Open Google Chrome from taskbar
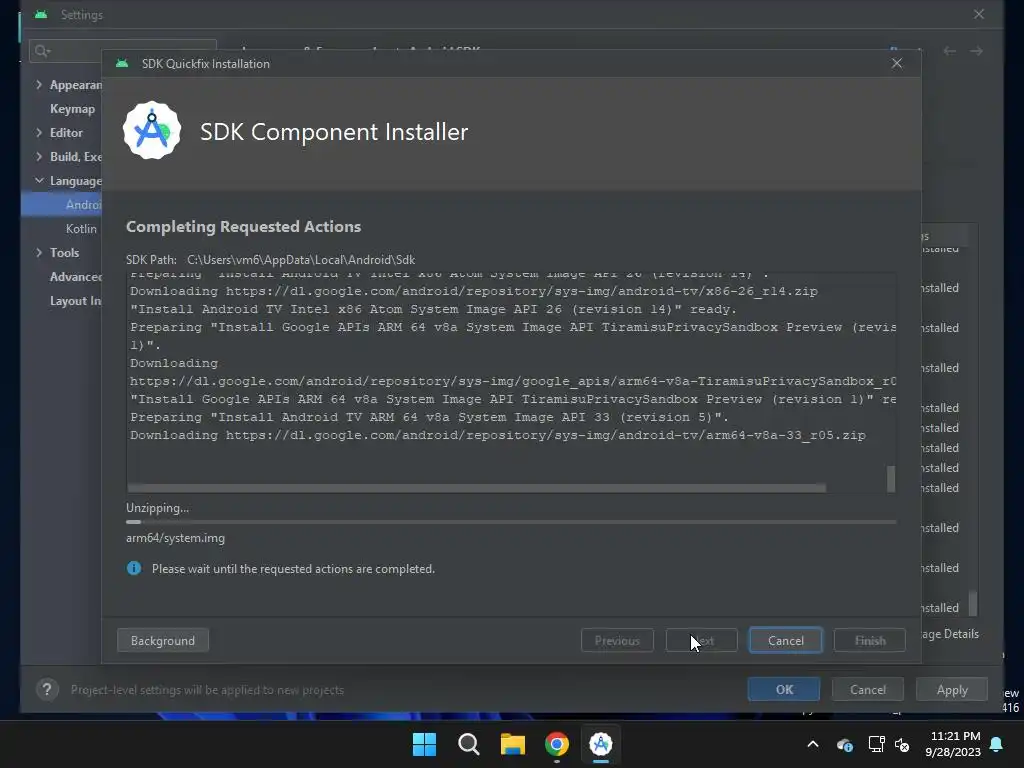 (557, 744)
